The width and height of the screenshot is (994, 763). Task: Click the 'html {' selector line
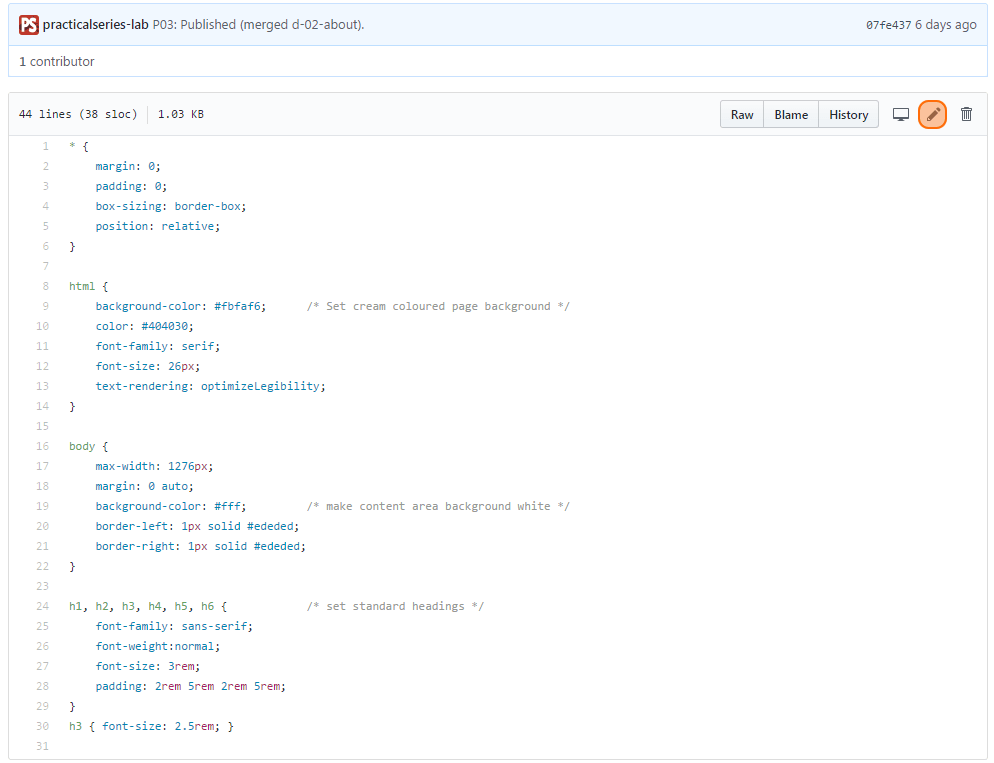89,286
